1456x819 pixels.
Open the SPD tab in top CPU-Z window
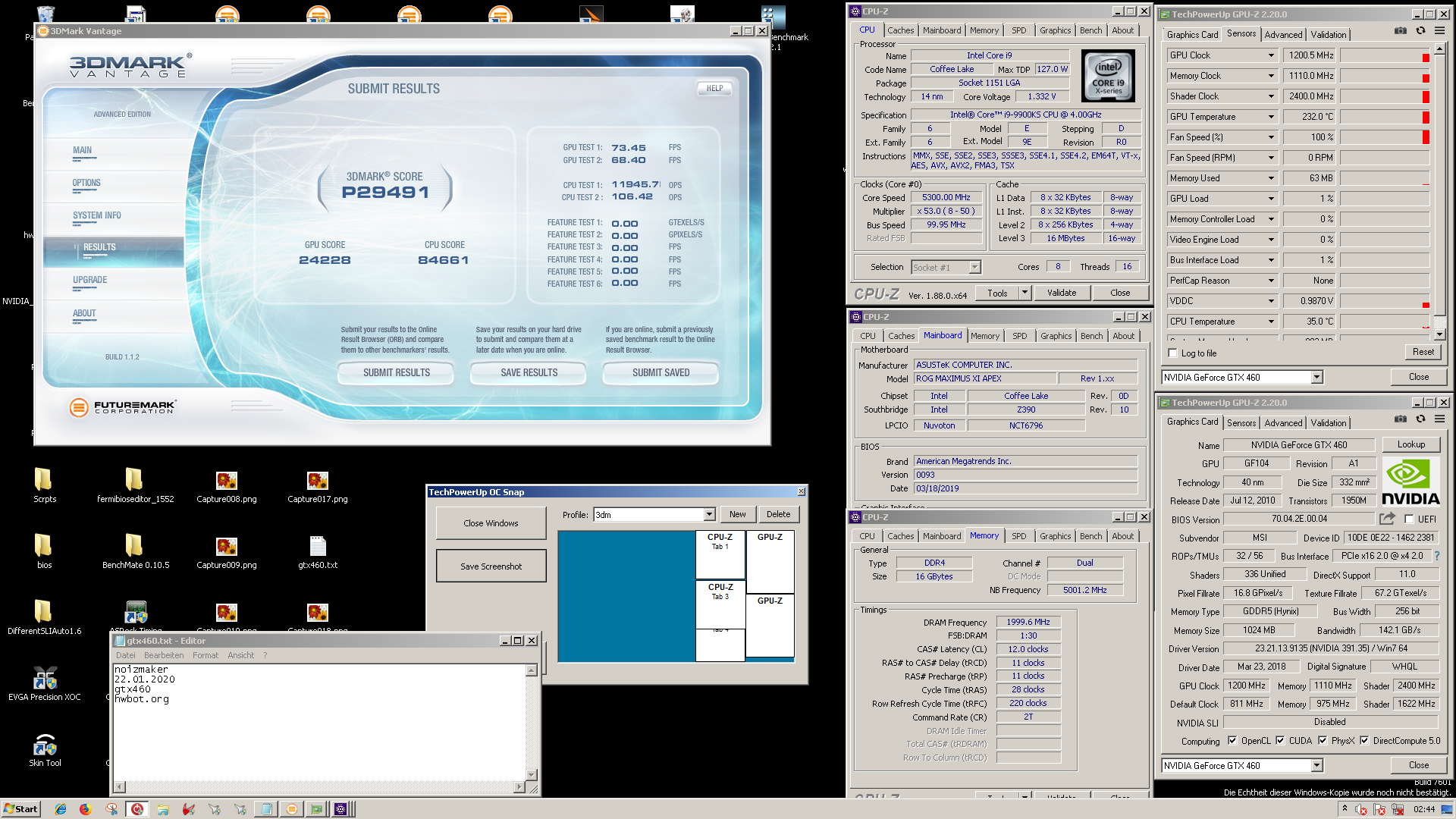point(1018,30)
